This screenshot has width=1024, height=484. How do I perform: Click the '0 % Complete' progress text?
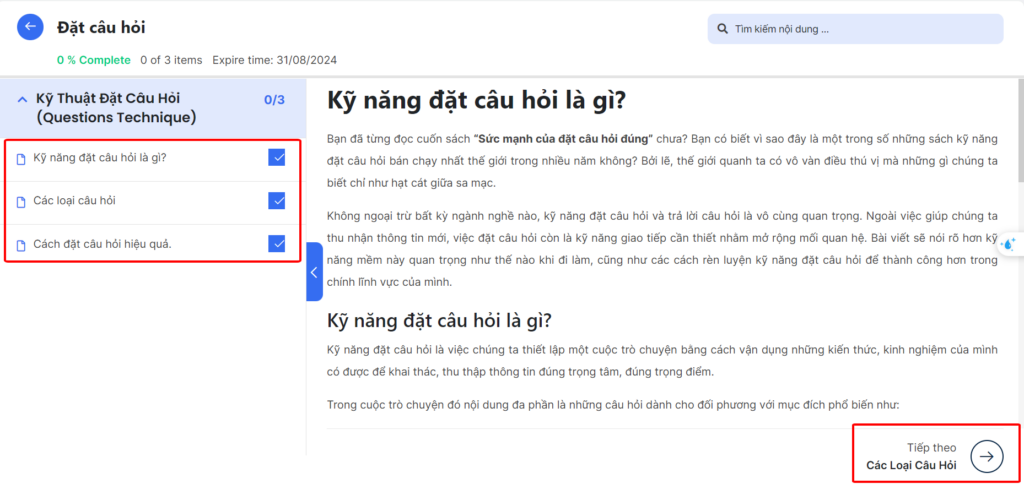click(93, 60)
